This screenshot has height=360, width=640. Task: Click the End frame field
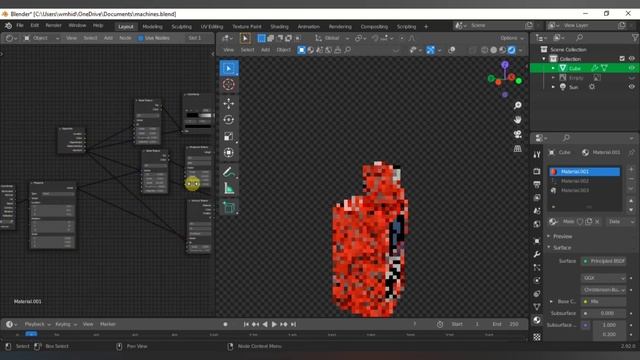pos(506,324)
